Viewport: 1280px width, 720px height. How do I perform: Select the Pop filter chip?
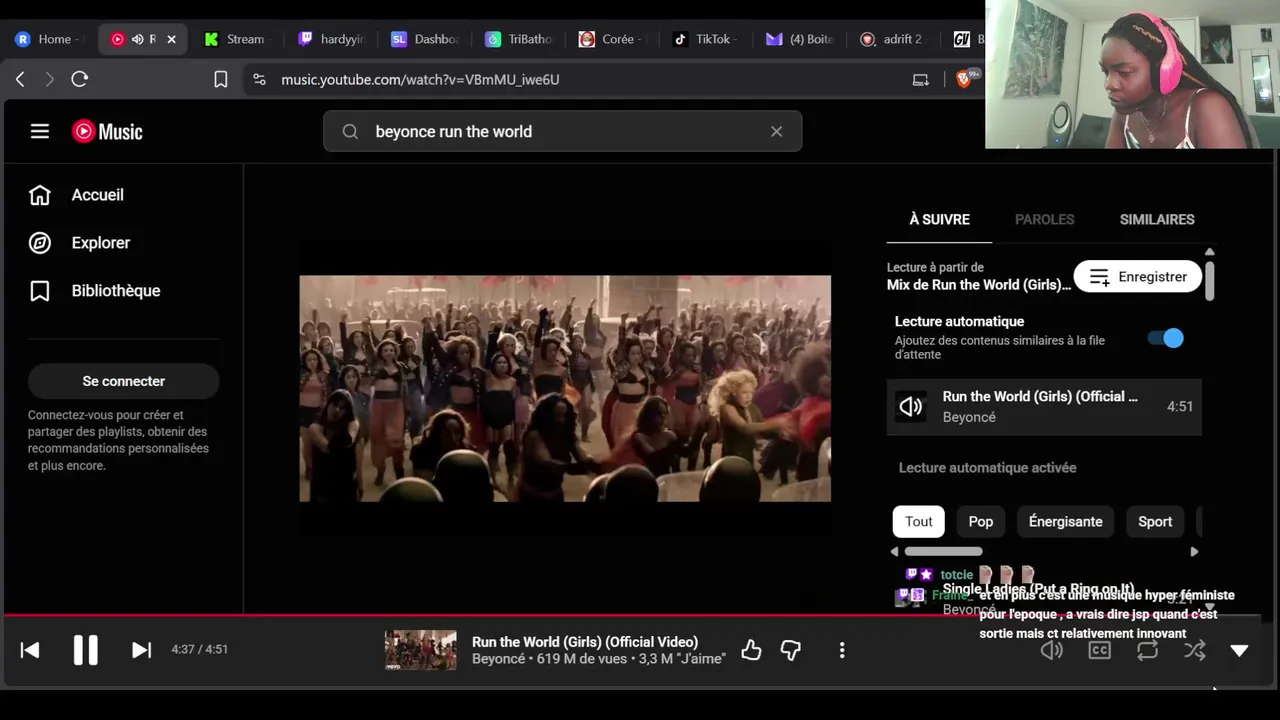[x=981, y=522]
